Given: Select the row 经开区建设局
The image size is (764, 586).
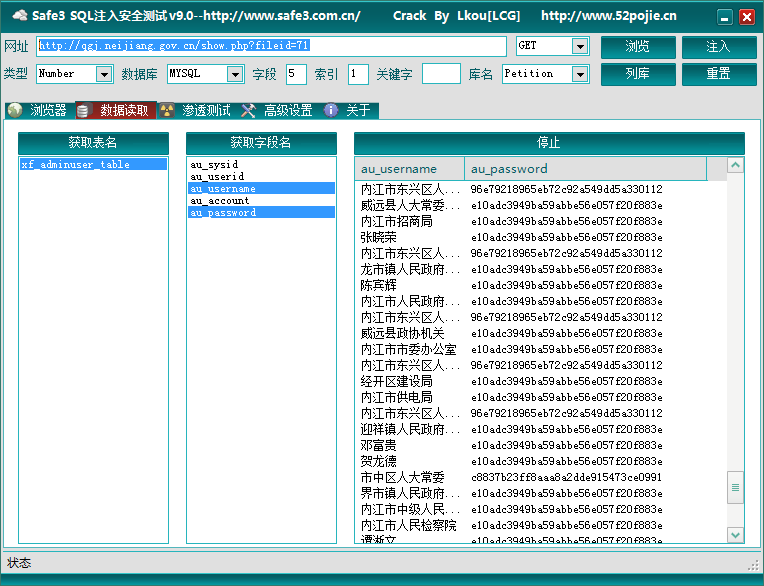Looking at the screenshot, I should coord(540,381).
